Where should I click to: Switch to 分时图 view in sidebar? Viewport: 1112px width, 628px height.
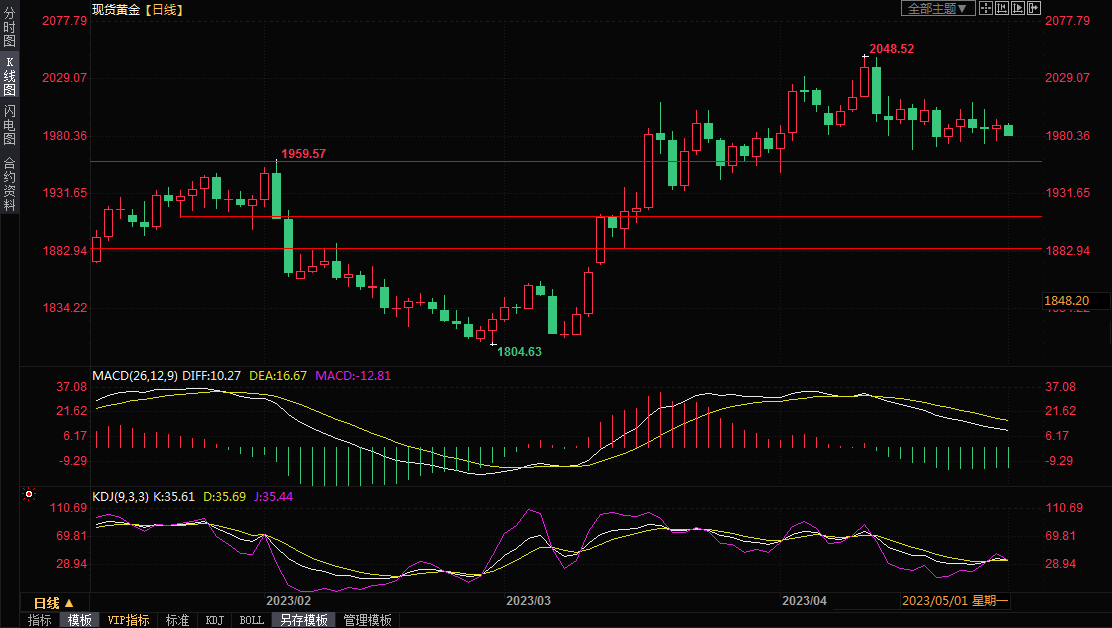(9, 28)
